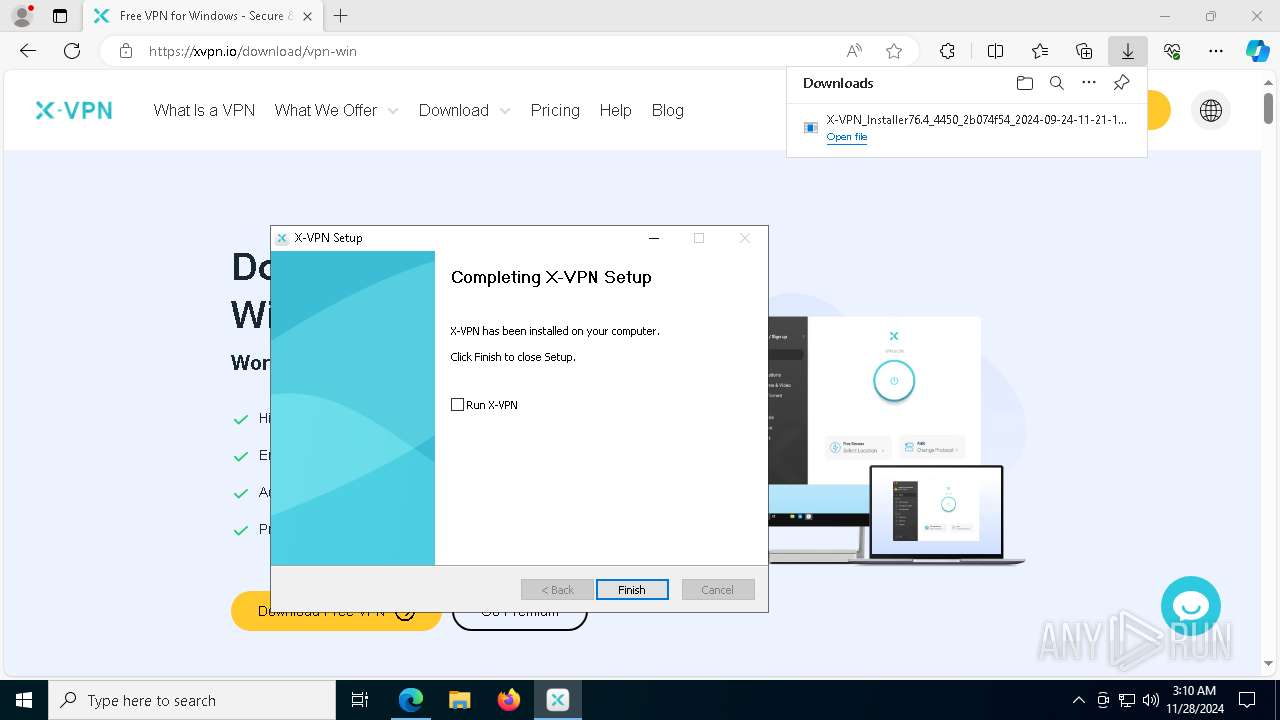Click the address bar URL field
The height and width of the screenshot is (720, 1280).
(490, 51)
